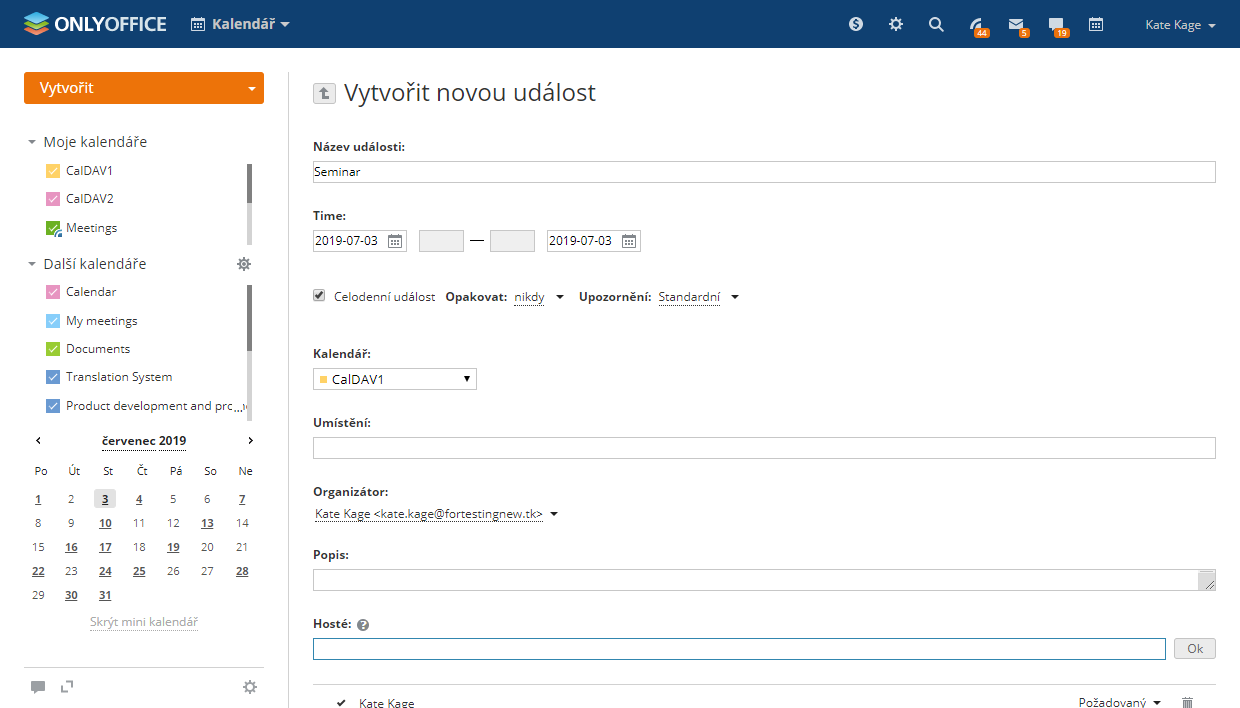Delete guest Kate Kage with trash icon

[x=1187, y=703]
